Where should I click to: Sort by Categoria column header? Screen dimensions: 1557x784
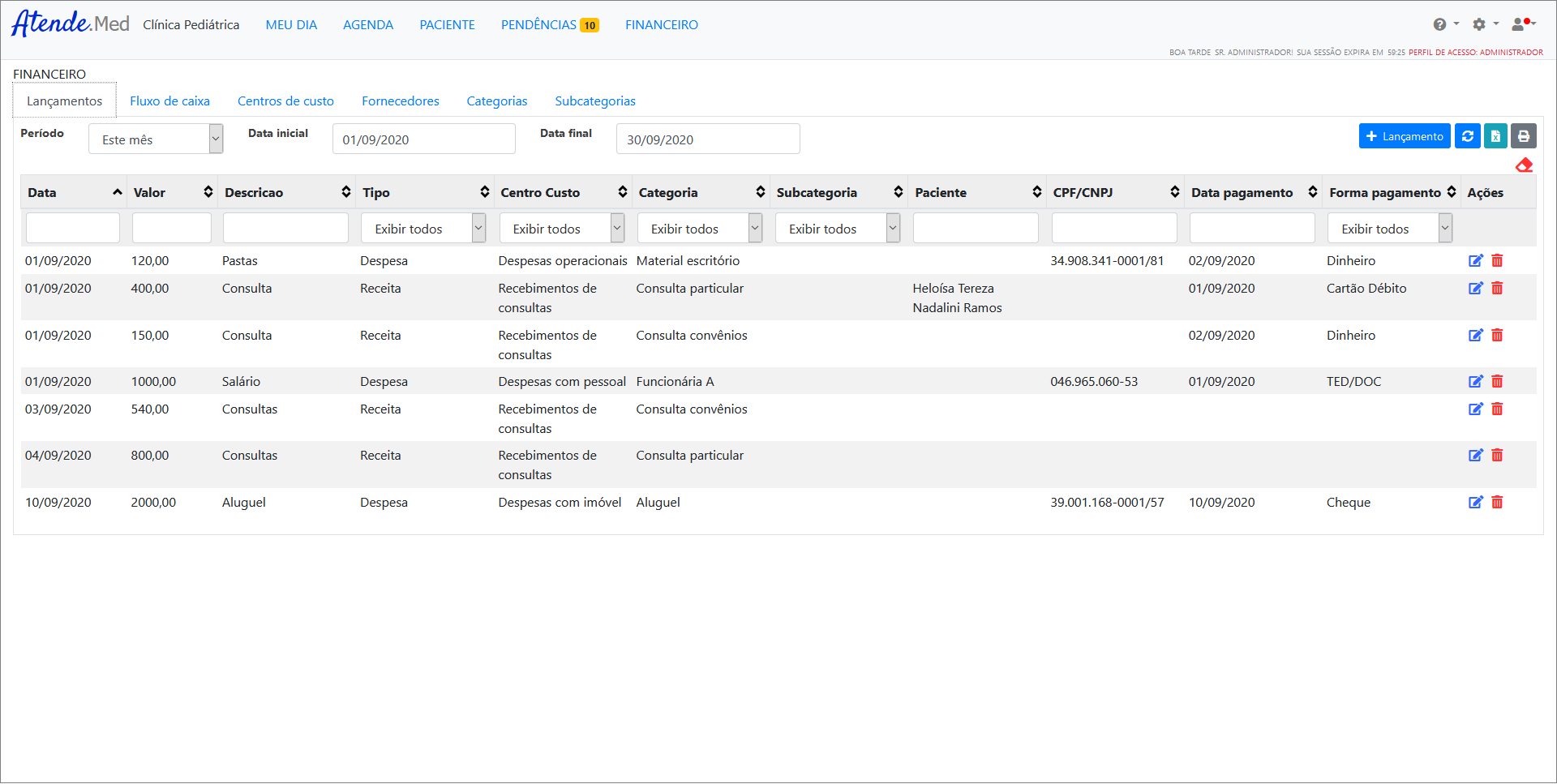[x=701, y=192]
